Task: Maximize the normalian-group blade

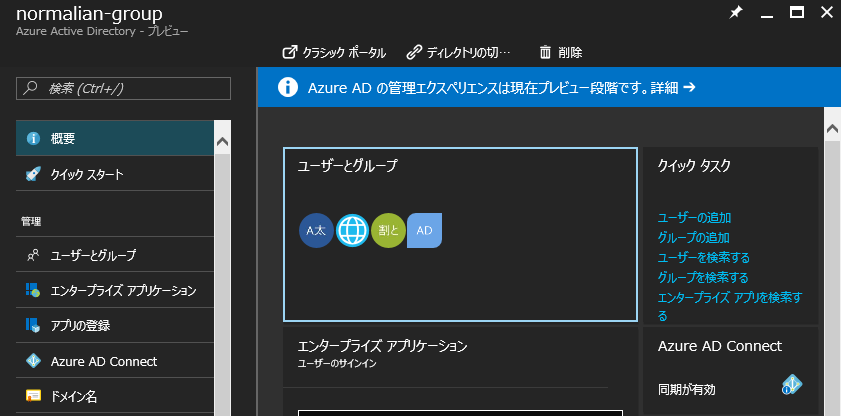Action: [x=797, y=12]
